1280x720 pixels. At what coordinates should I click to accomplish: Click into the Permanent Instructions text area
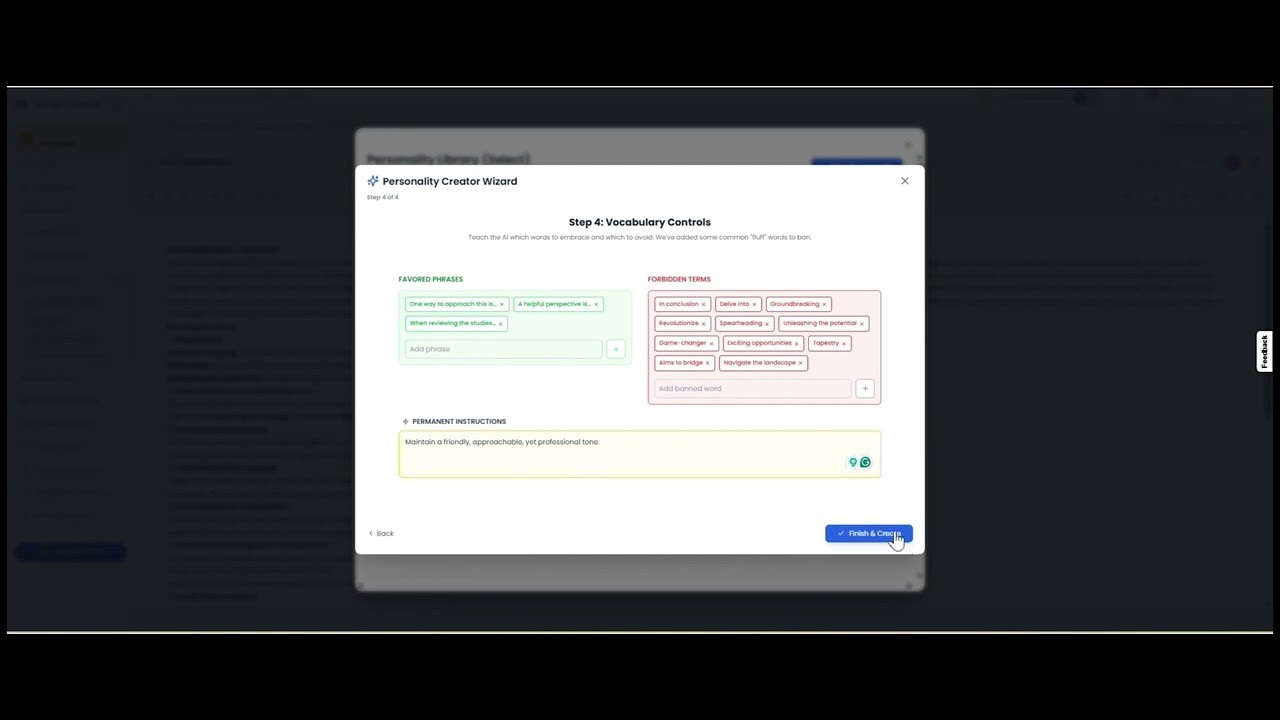click(640, 454)
